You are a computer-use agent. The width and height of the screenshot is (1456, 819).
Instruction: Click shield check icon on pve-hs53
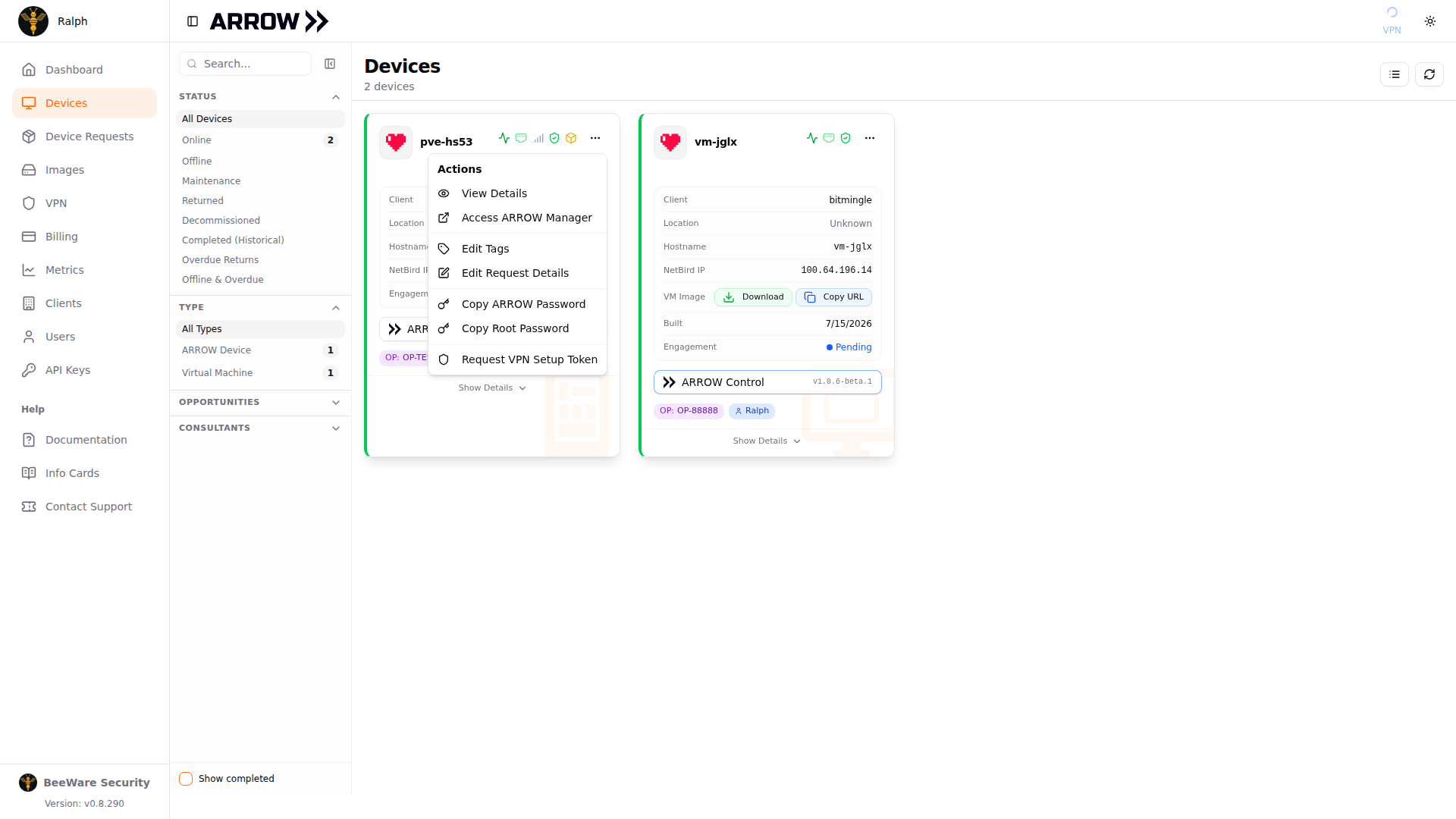click(554, 138)
